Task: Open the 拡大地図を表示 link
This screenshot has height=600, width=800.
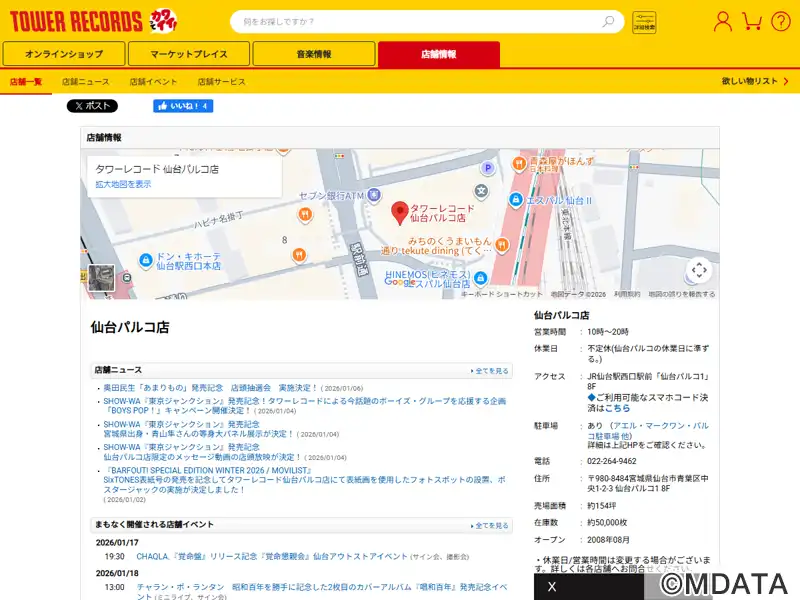Action: point(123,184)
